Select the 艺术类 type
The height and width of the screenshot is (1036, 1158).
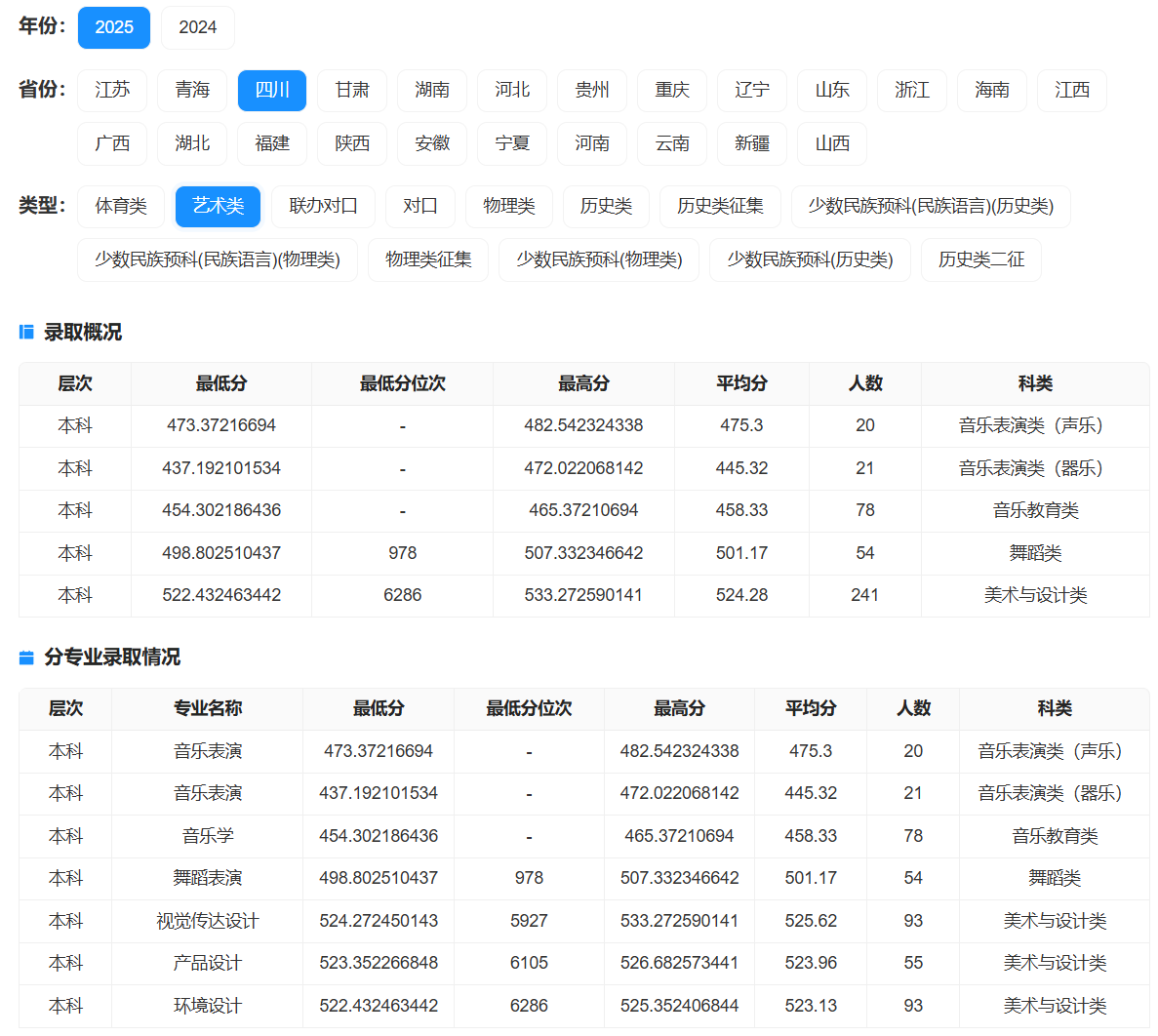[218, 206]
